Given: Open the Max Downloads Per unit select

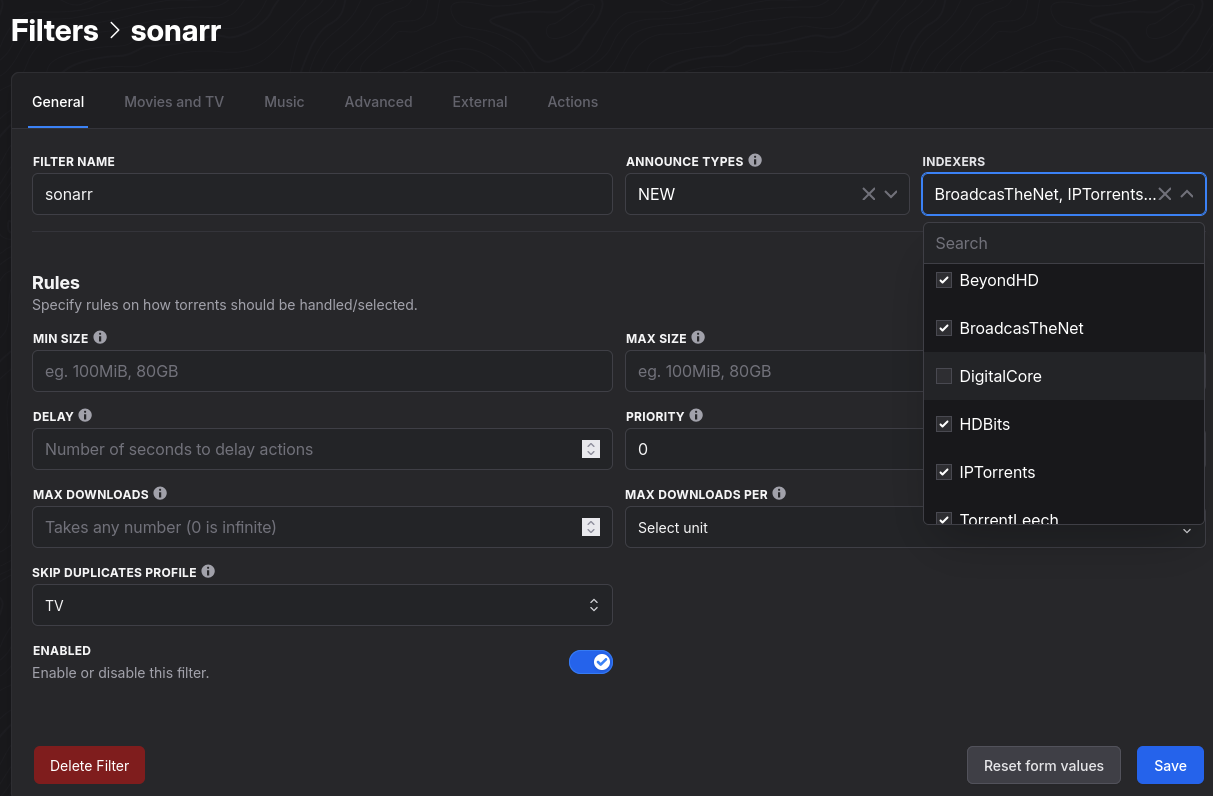Looking at the screenshot, I should pyautogui.click(x=915, y=527).
